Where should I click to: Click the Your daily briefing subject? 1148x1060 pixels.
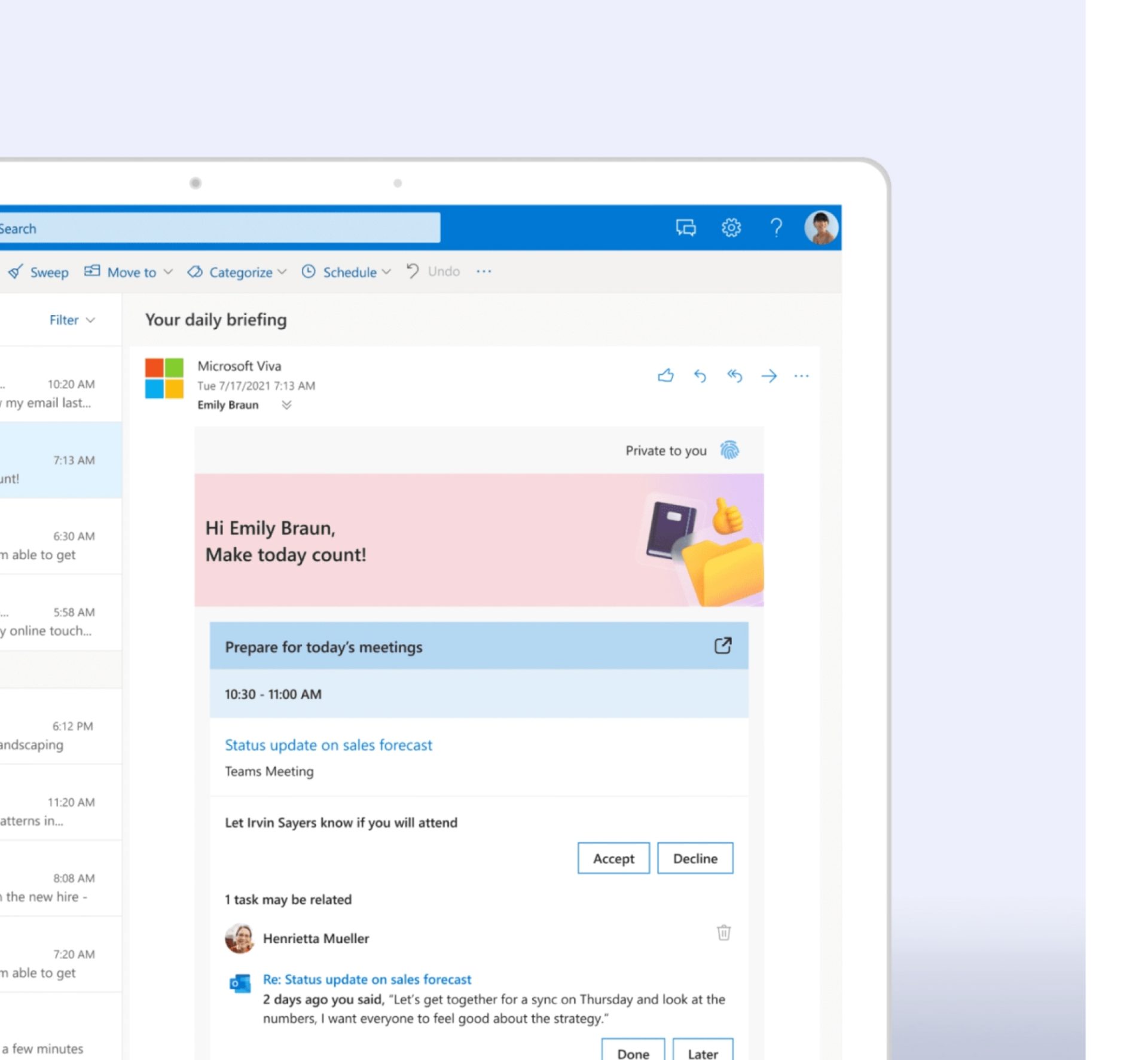click(x=216, y=319)
